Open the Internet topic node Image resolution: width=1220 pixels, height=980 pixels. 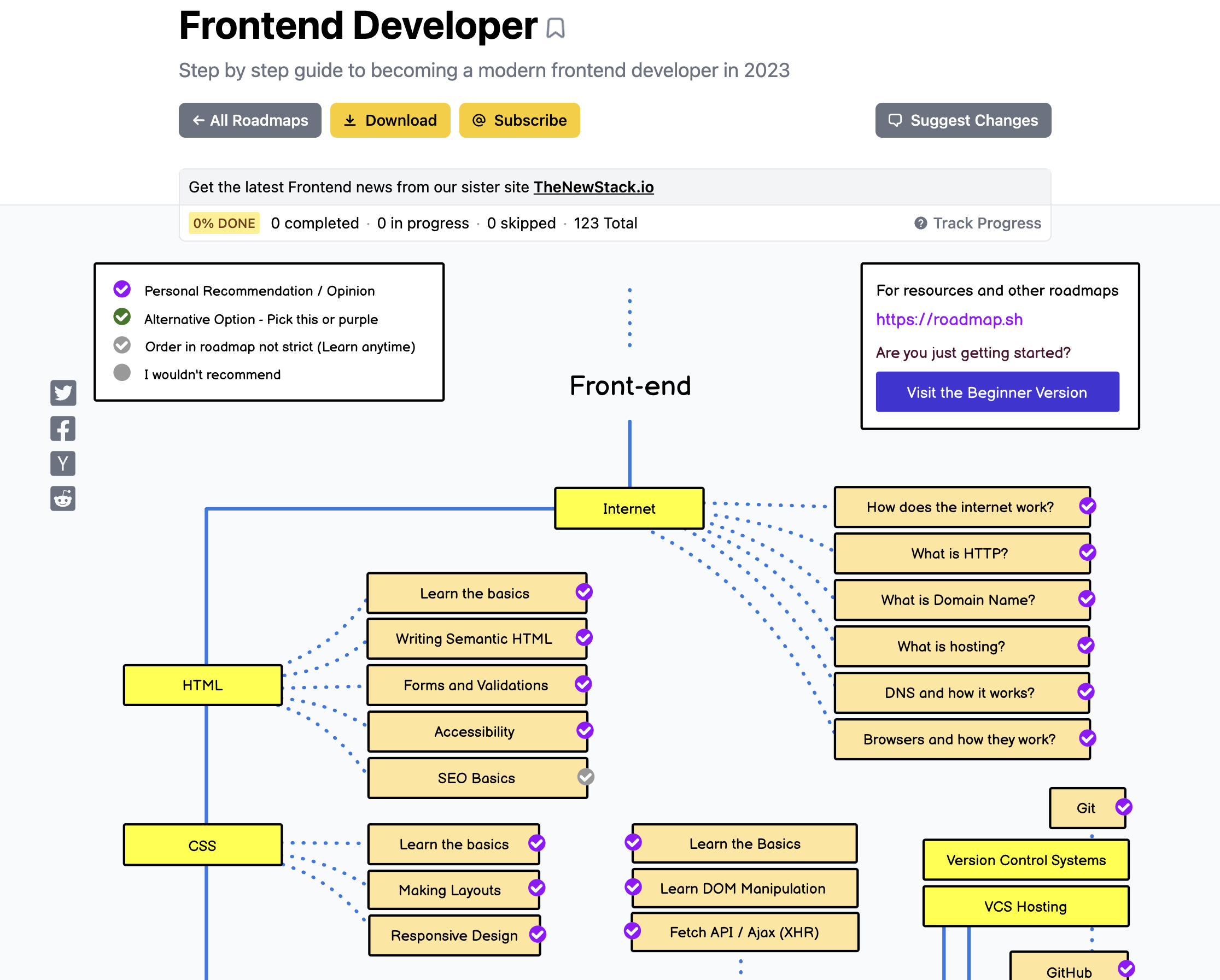[629, 508]
